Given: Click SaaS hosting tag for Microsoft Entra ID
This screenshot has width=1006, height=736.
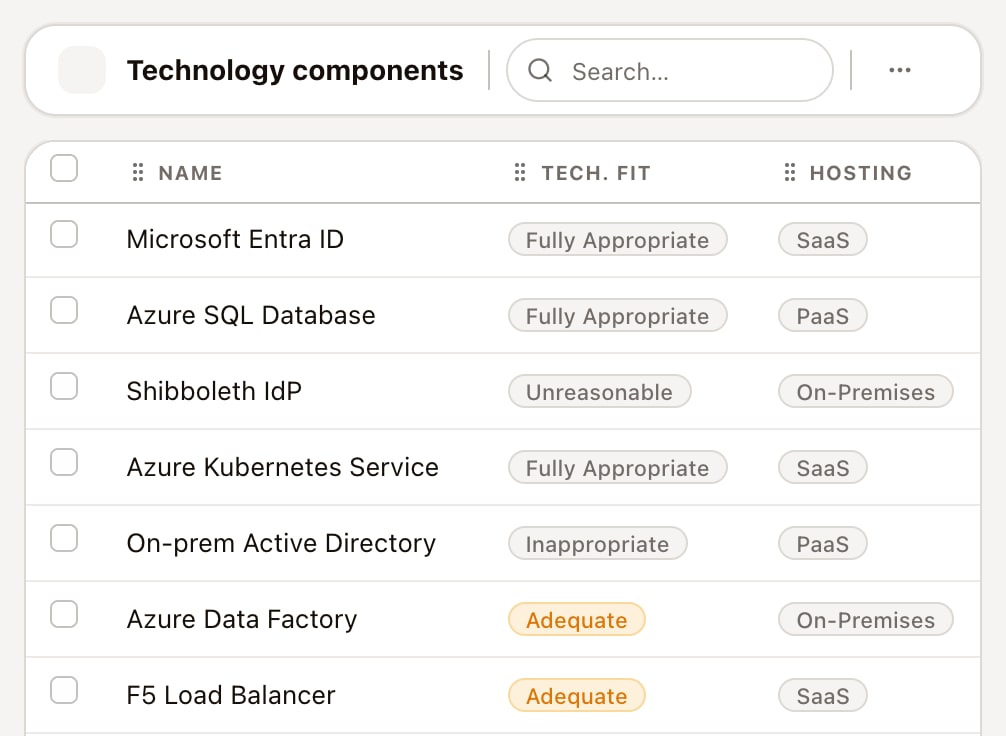Looking at the screenshot, I should click(x=823, y=239).
